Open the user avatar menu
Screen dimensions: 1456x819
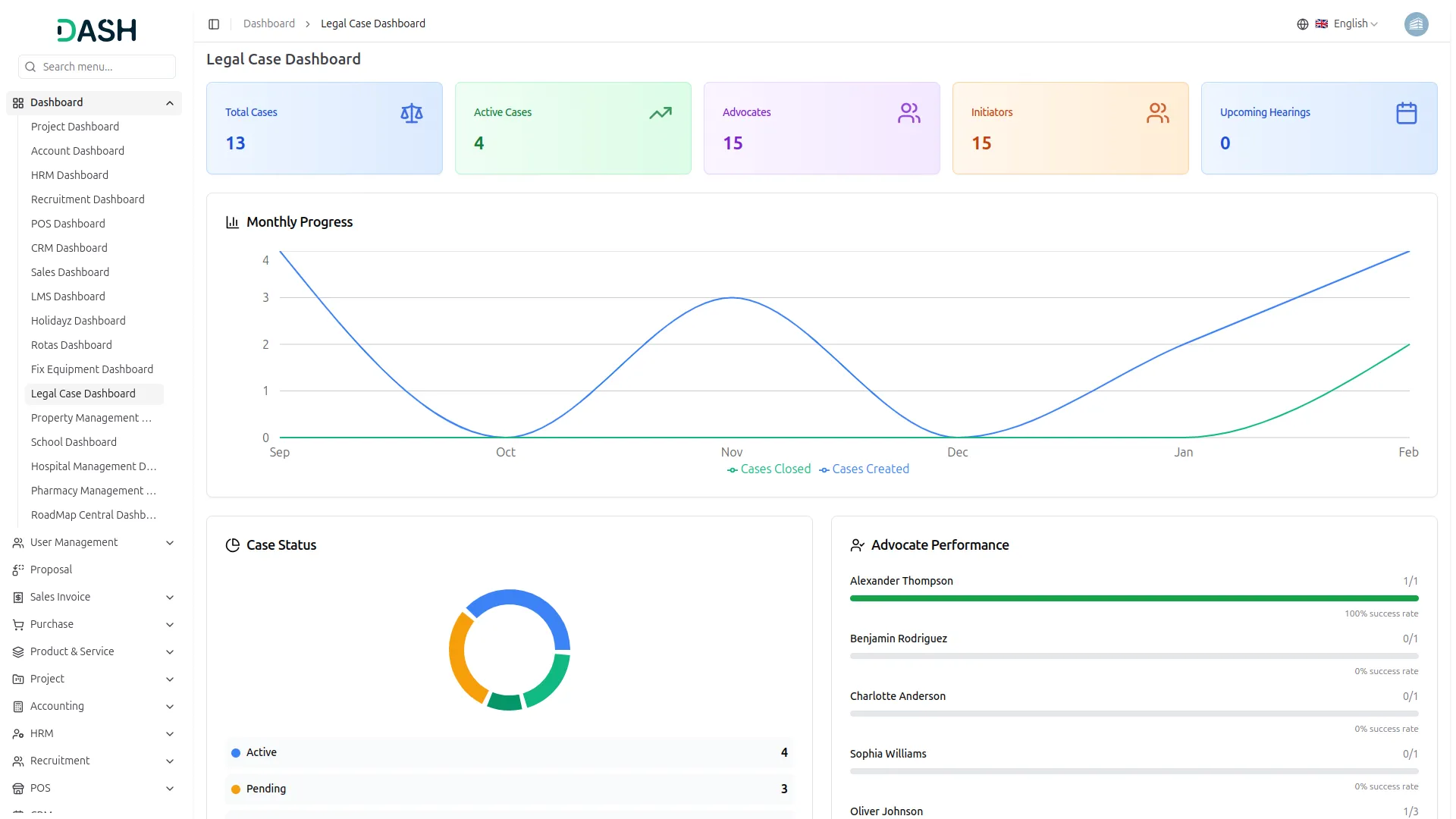(1416, 24)
